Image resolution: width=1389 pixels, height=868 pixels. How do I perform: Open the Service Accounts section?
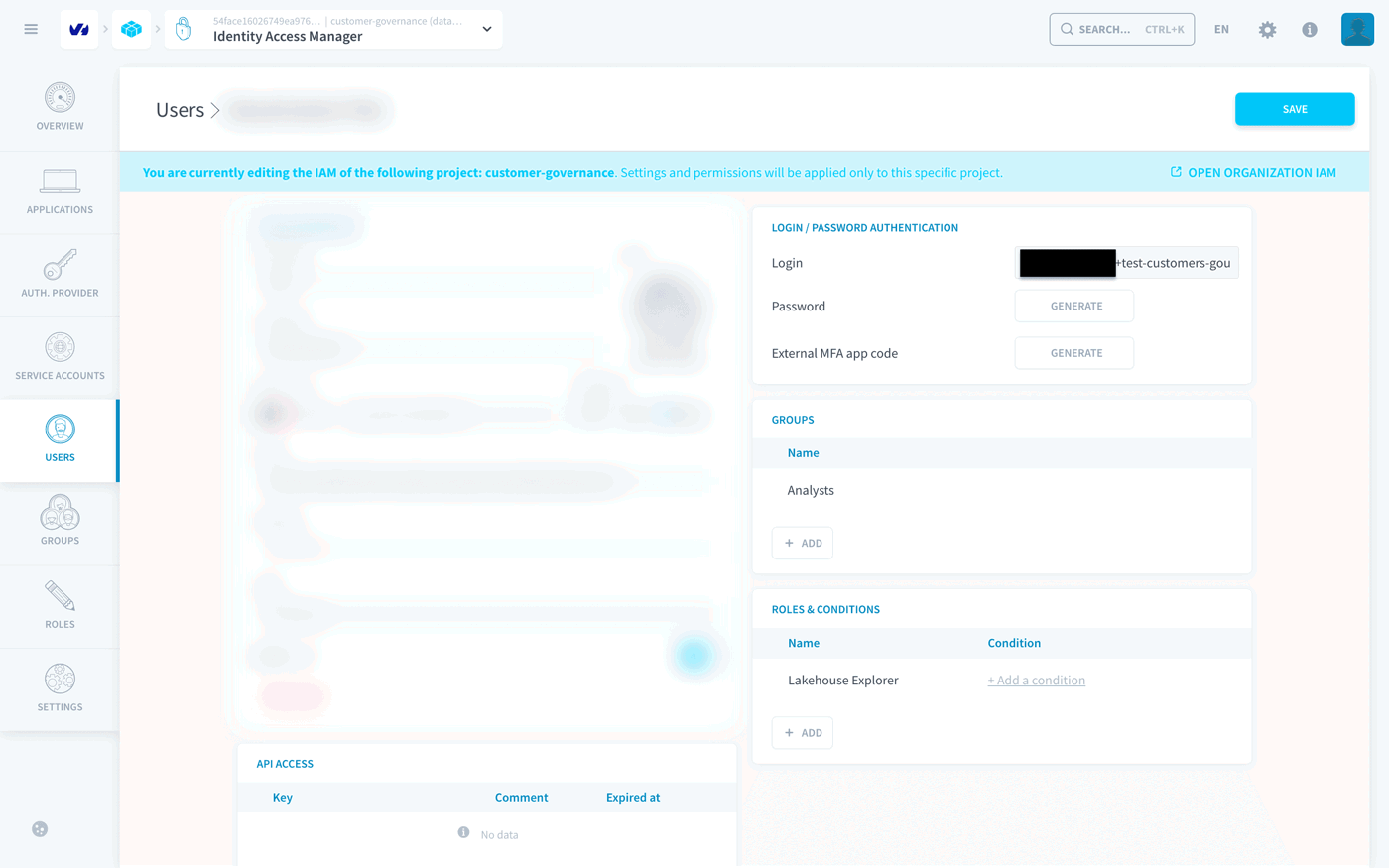[x=60, y=358]
